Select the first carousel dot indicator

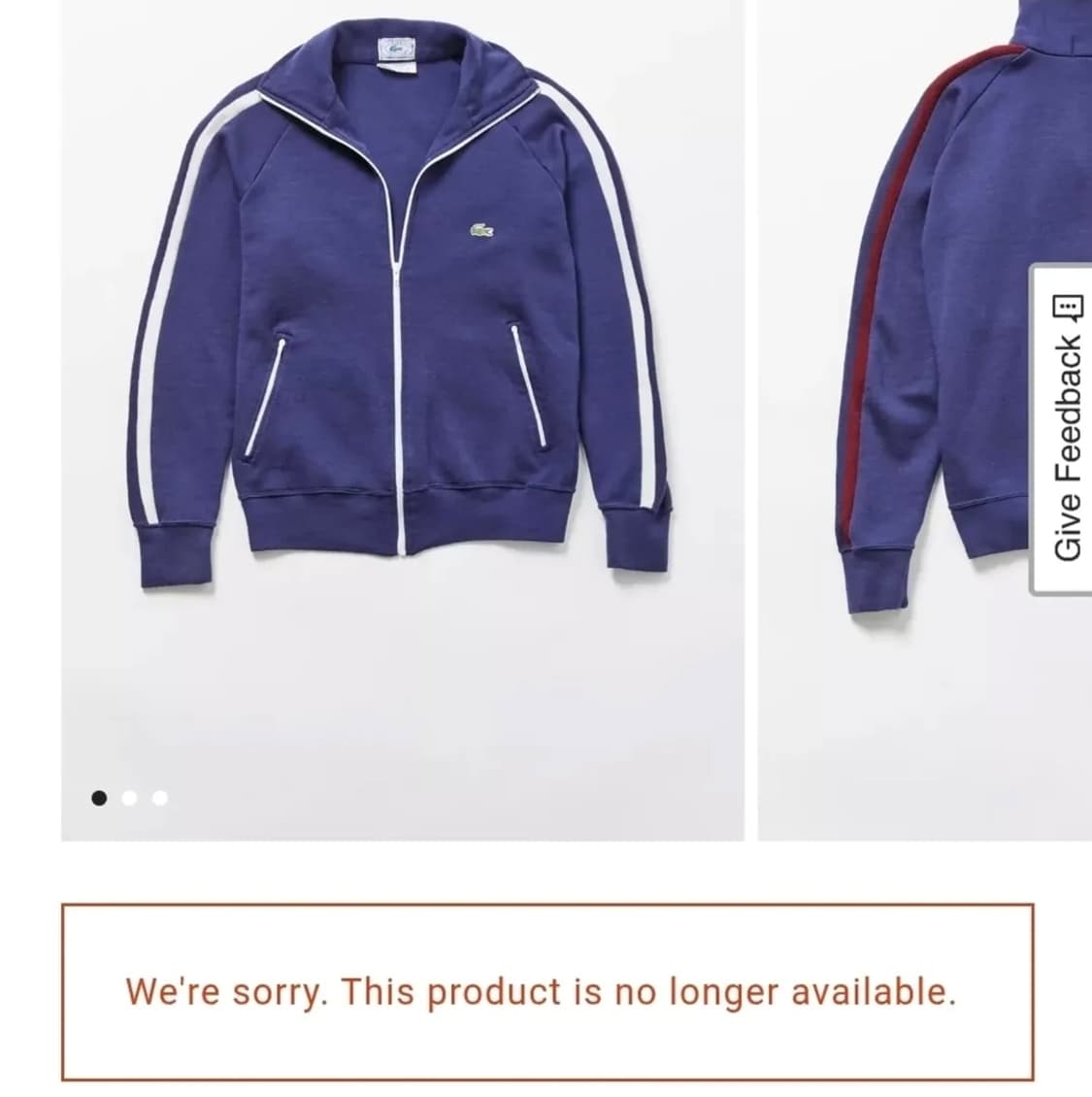99,798
